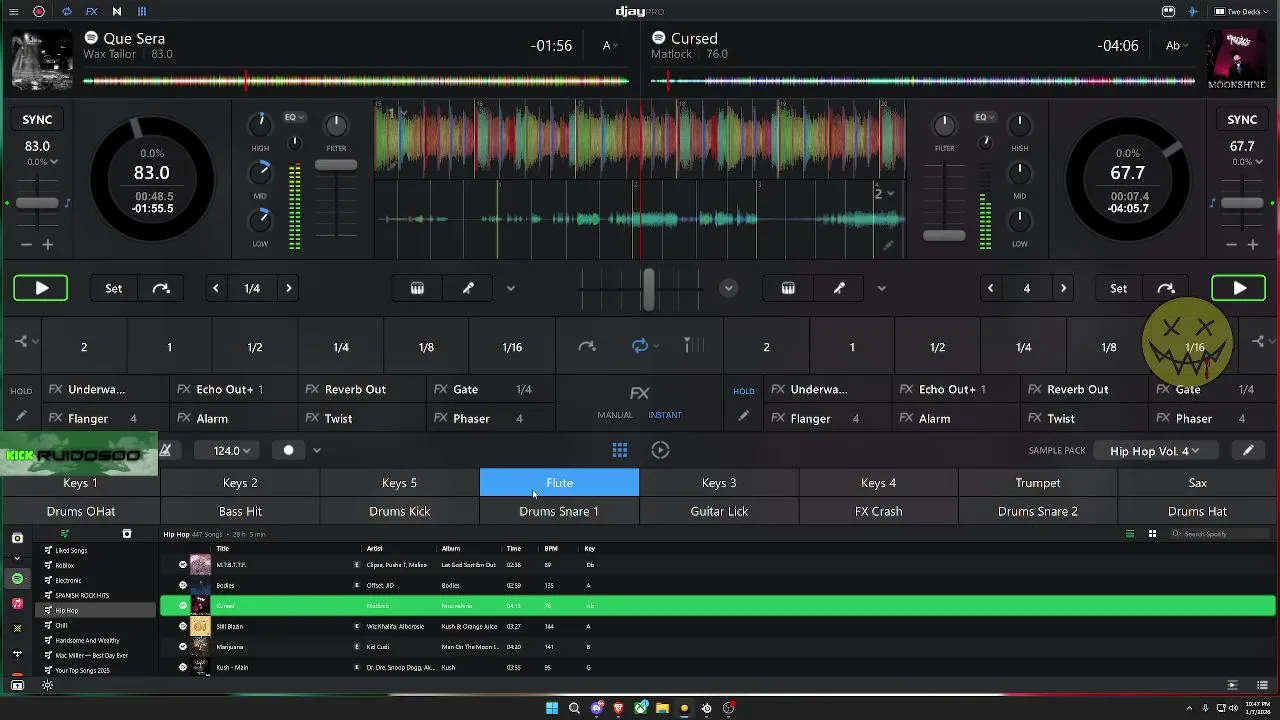Expand left deck tools dropdown arrow
The image size is (1280, 720).
pyautogui.click(x=511, y=288)
